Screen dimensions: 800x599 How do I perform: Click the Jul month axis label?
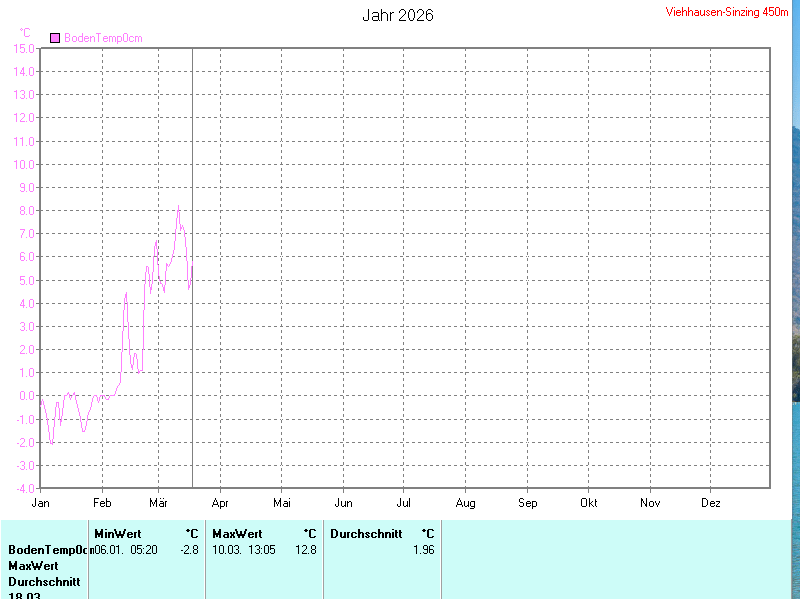404,502
